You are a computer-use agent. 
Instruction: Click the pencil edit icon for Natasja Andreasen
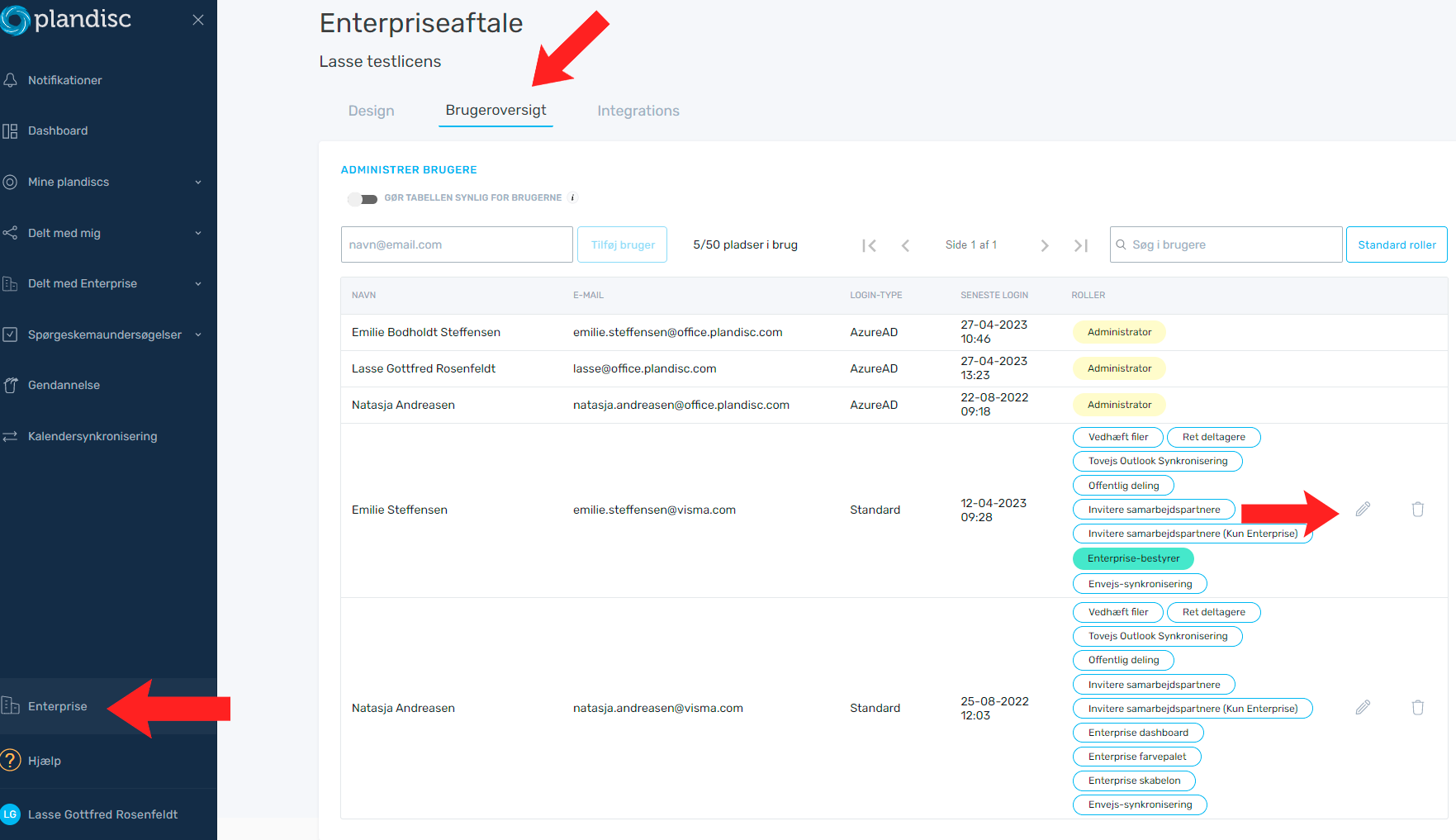(x=1363, y=708)
